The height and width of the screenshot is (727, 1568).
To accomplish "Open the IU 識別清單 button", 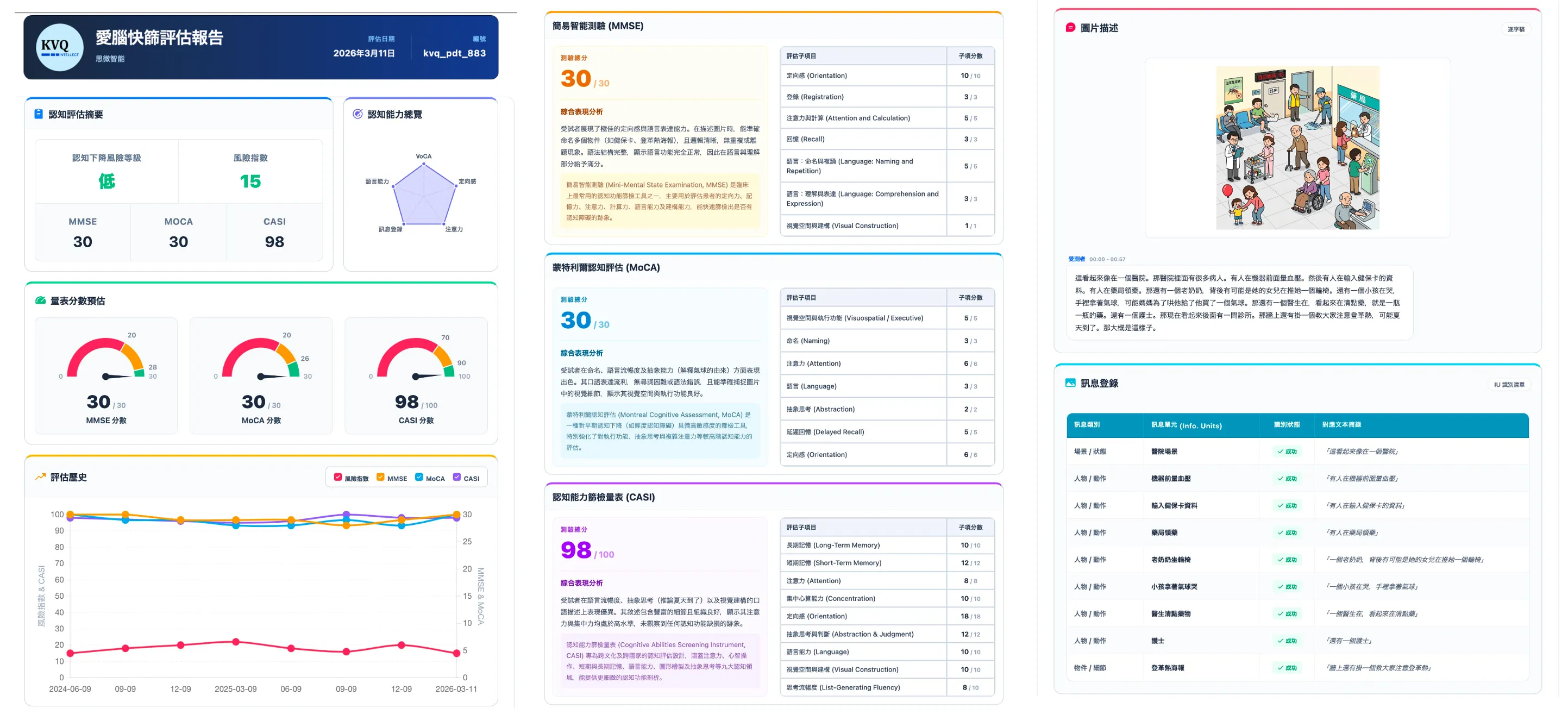I will click(1509, 385).
